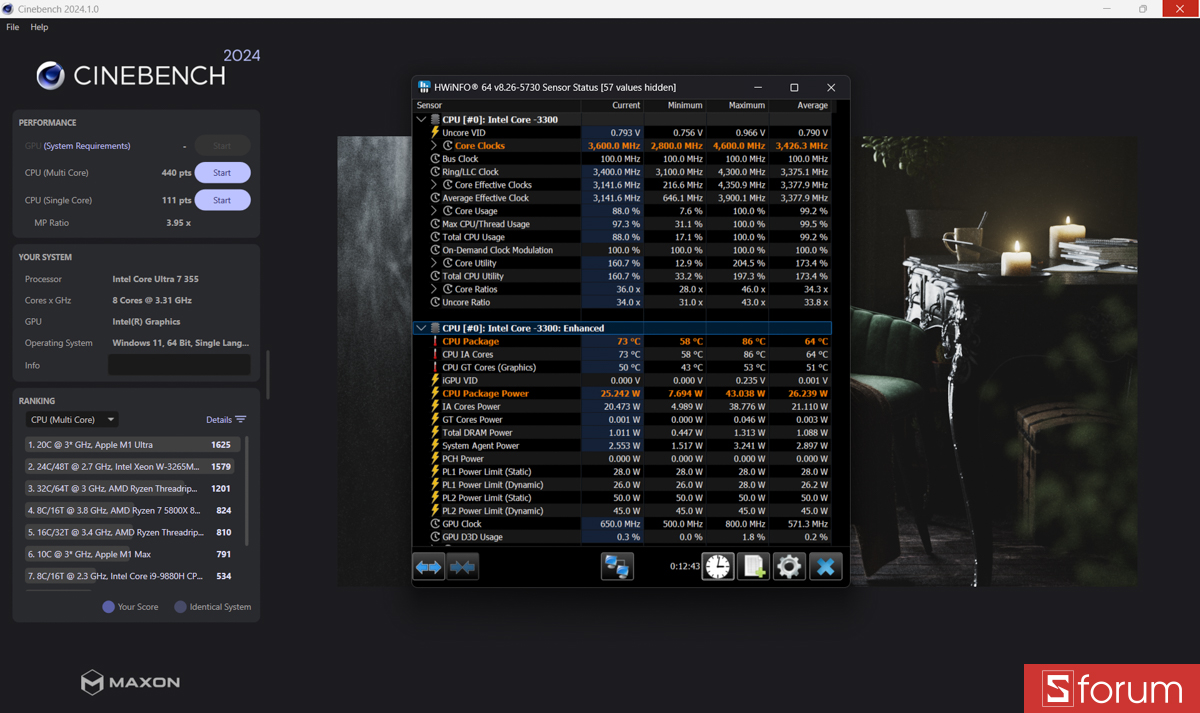Shrink HWiNFO columns with the inward arrows
Image resolution: width=1200 pixels, height=713 pixels.
tap(462, 567)
